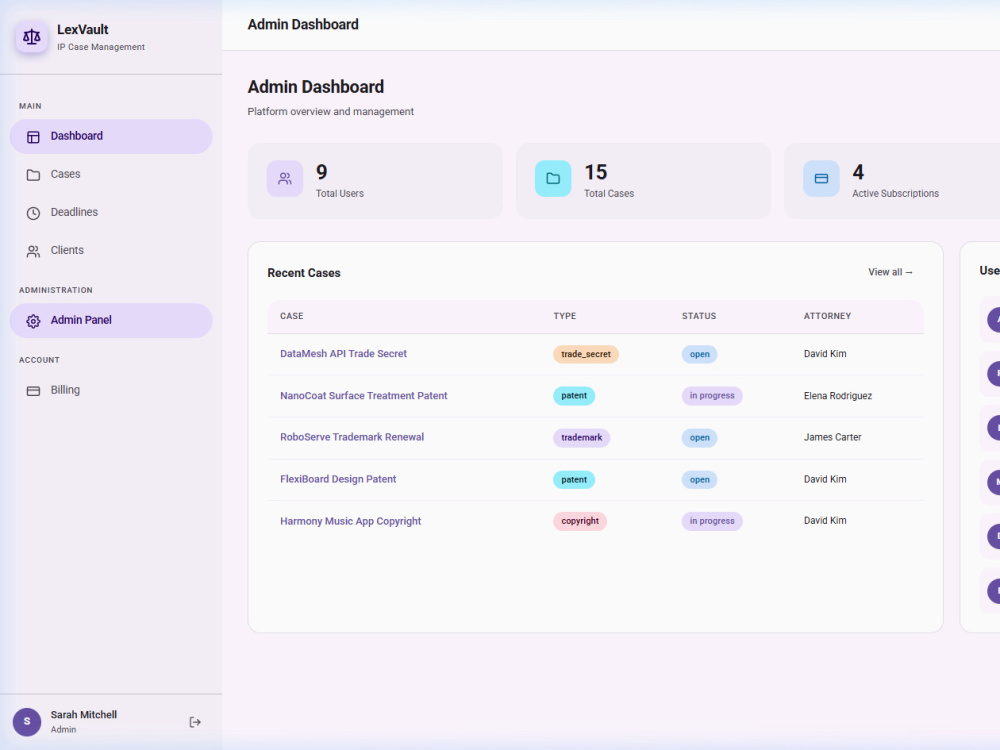The height and width of the screenshot is (750, 1000).
Task: Click the trademark type badge
Action: [582, 438]
